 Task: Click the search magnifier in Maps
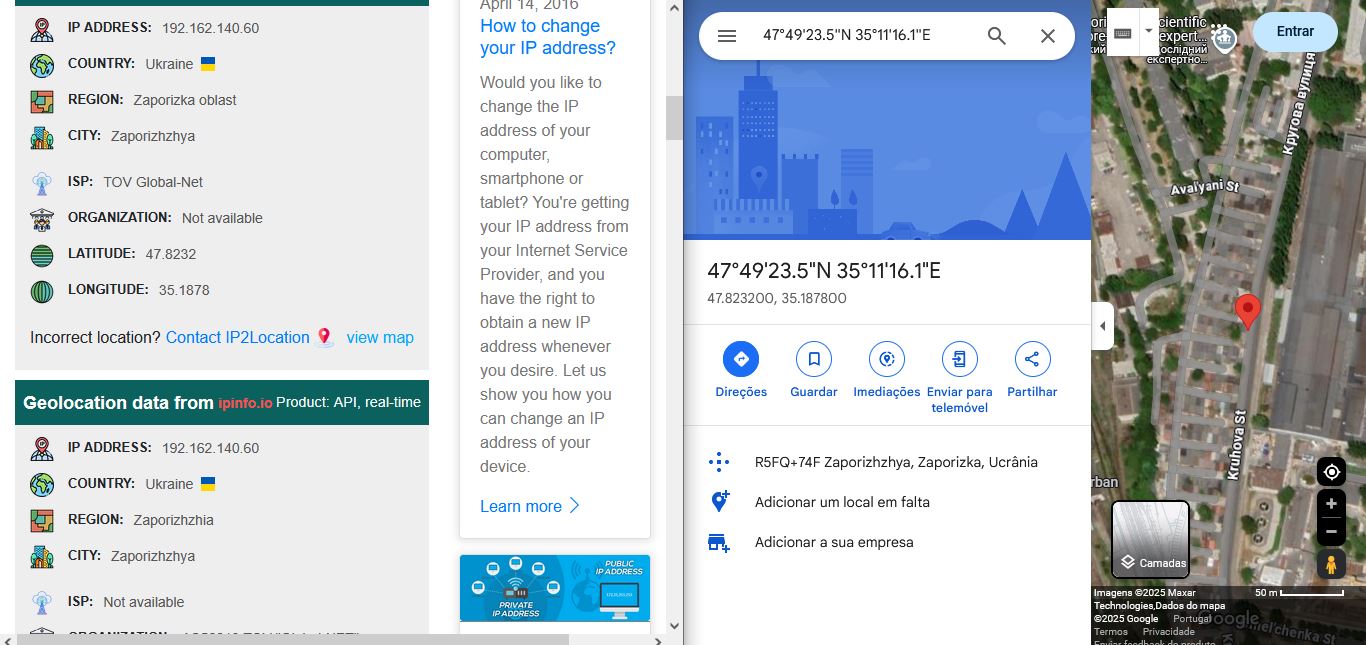(x=997, y=36)
